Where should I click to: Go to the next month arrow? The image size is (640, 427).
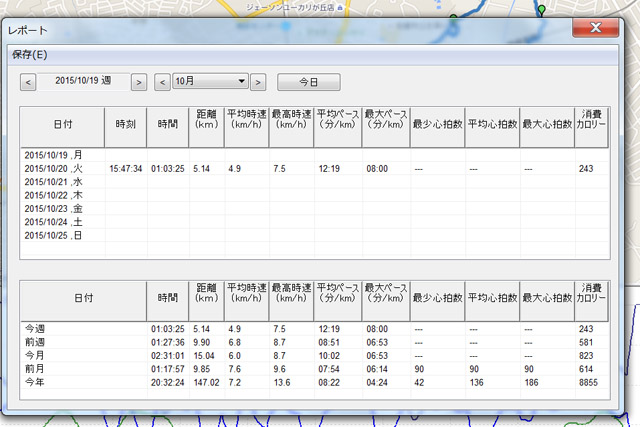point(258,82)
